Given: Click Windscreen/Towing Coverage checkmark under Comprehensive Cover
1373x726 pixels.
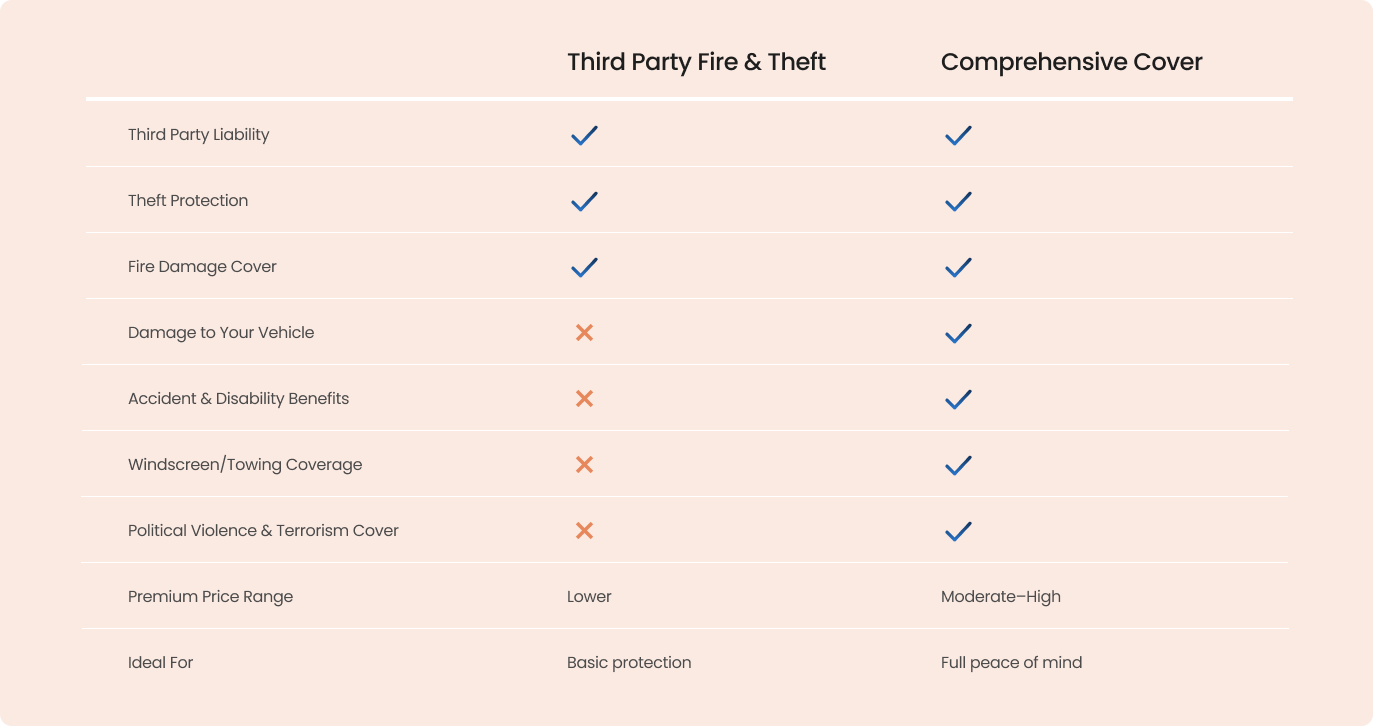Looking at the screenshot, I should 958,465.
